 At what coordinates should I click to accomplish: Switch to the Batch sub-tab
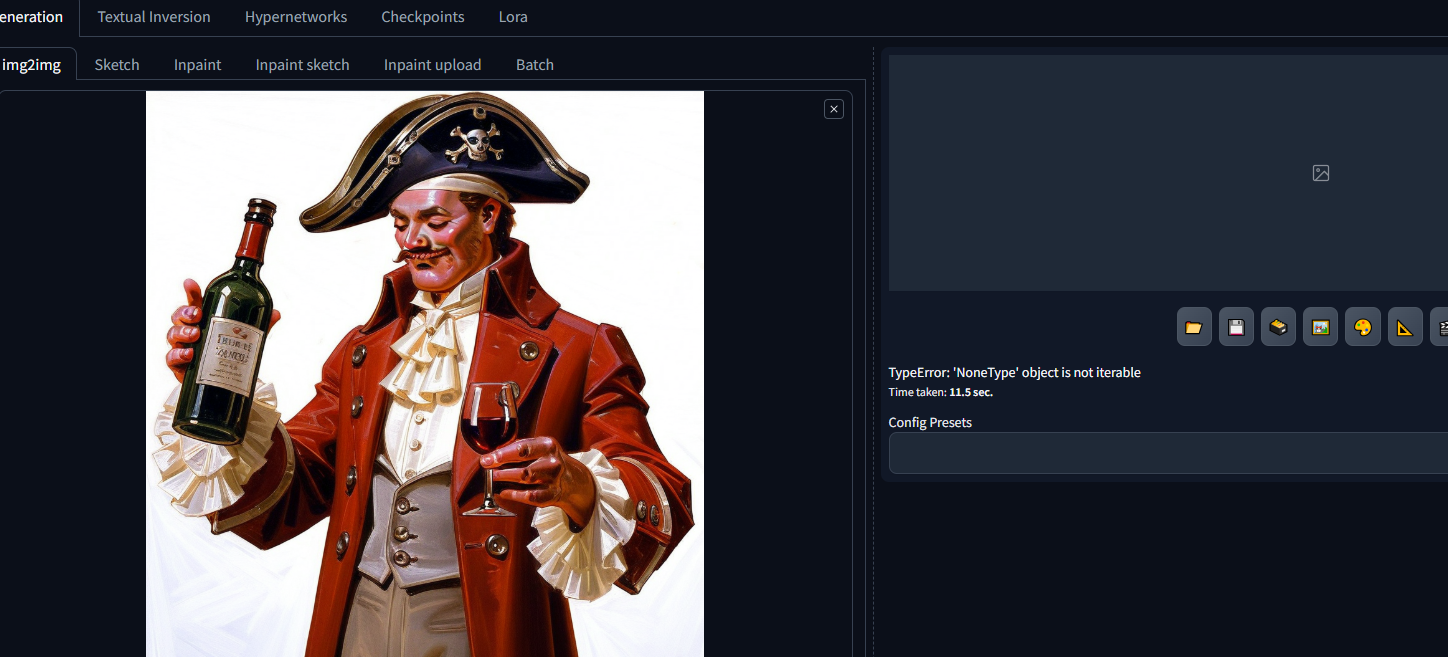(535, 65)
